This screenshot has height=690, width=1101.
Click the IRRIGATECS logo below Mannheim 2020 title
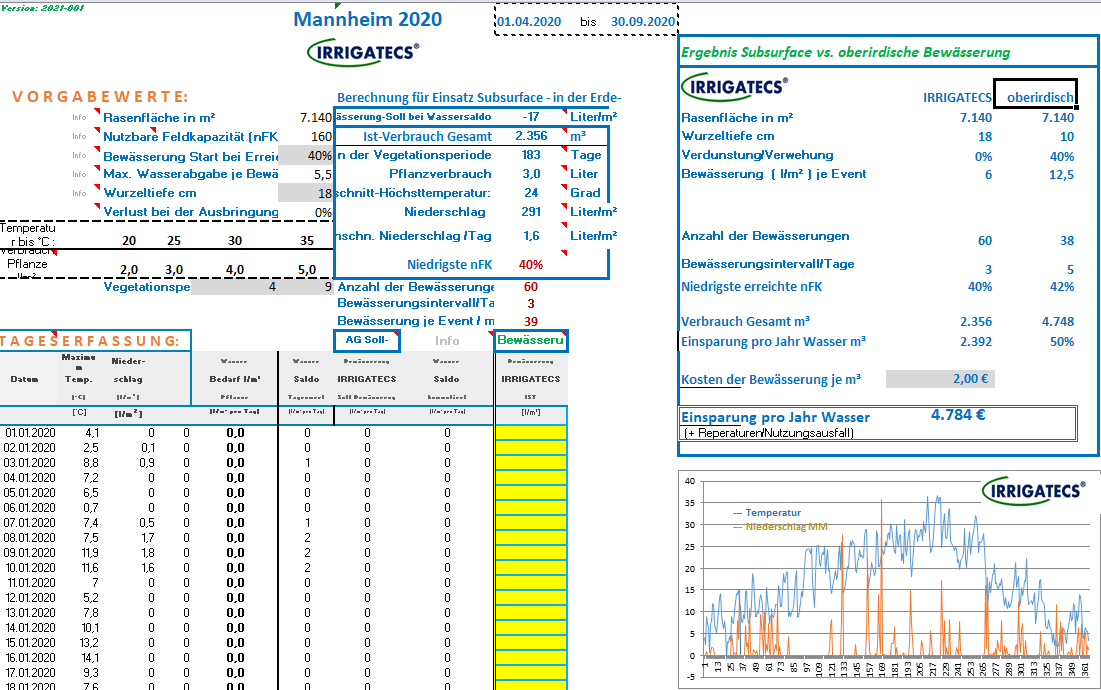pos(363,53)
